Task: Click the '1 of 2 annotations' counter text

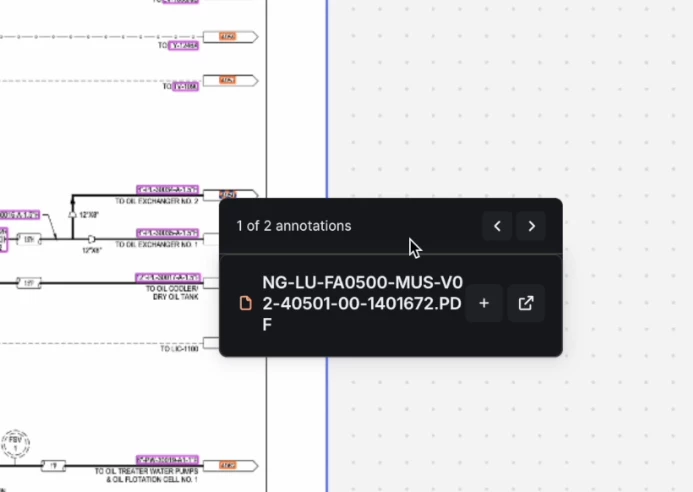Action: click(x=293, y=226)
